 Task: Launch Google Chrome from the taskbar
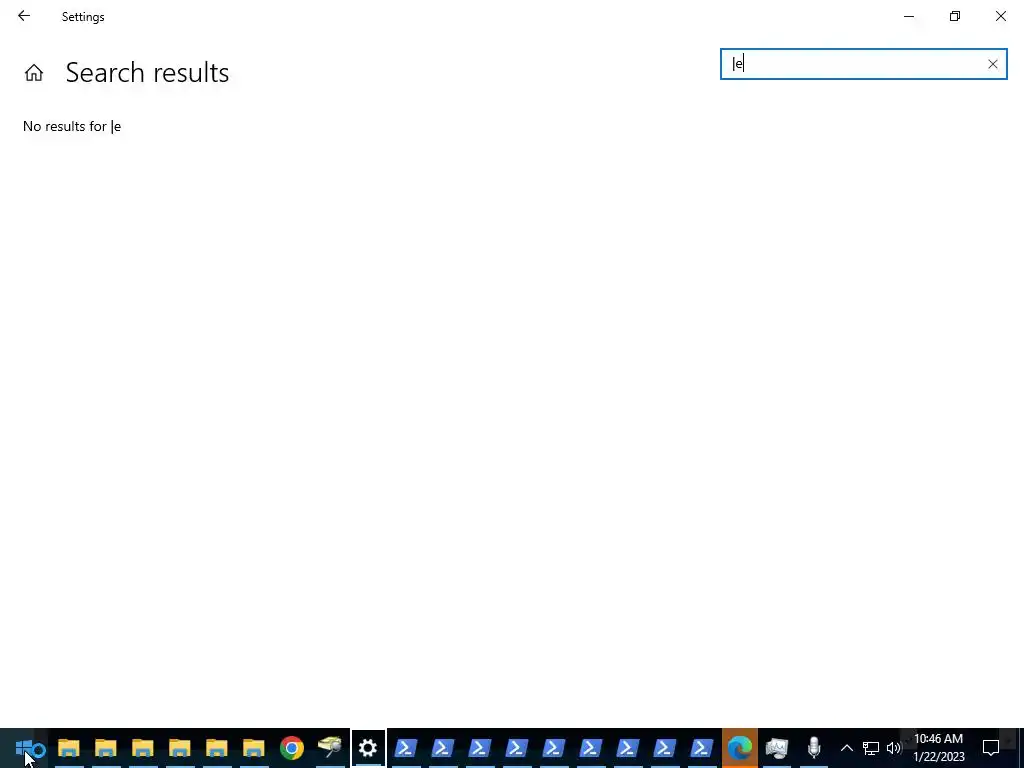(292, 748)
